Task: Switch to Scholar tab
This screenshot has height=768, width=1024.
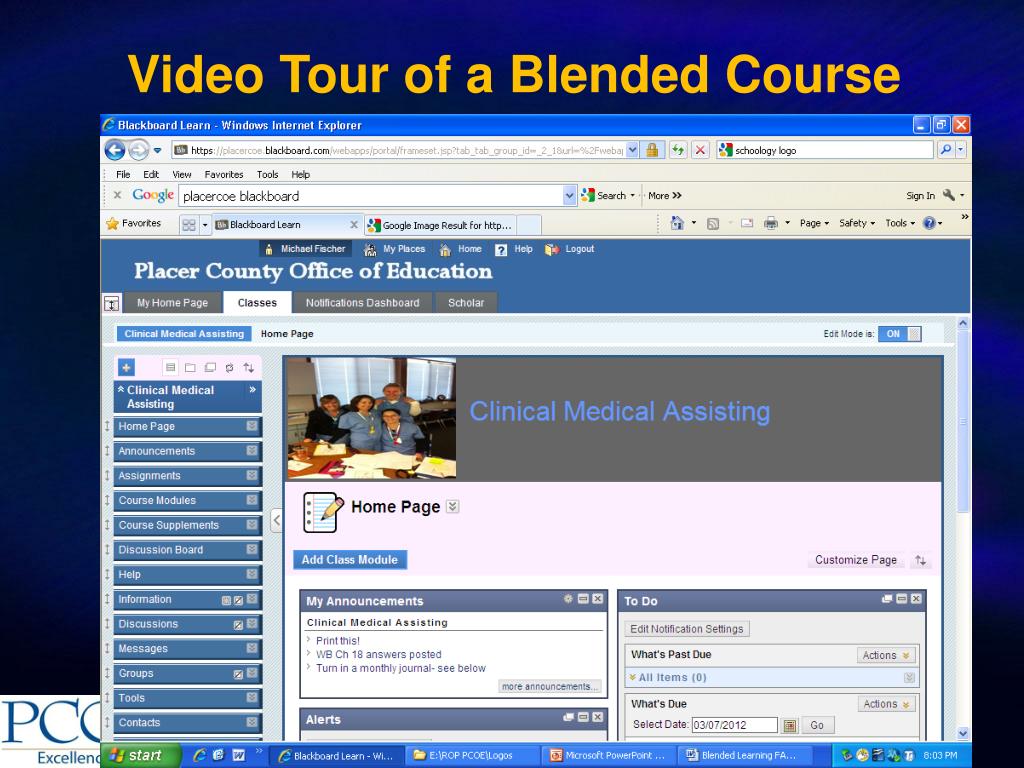Action: (466, 303)
